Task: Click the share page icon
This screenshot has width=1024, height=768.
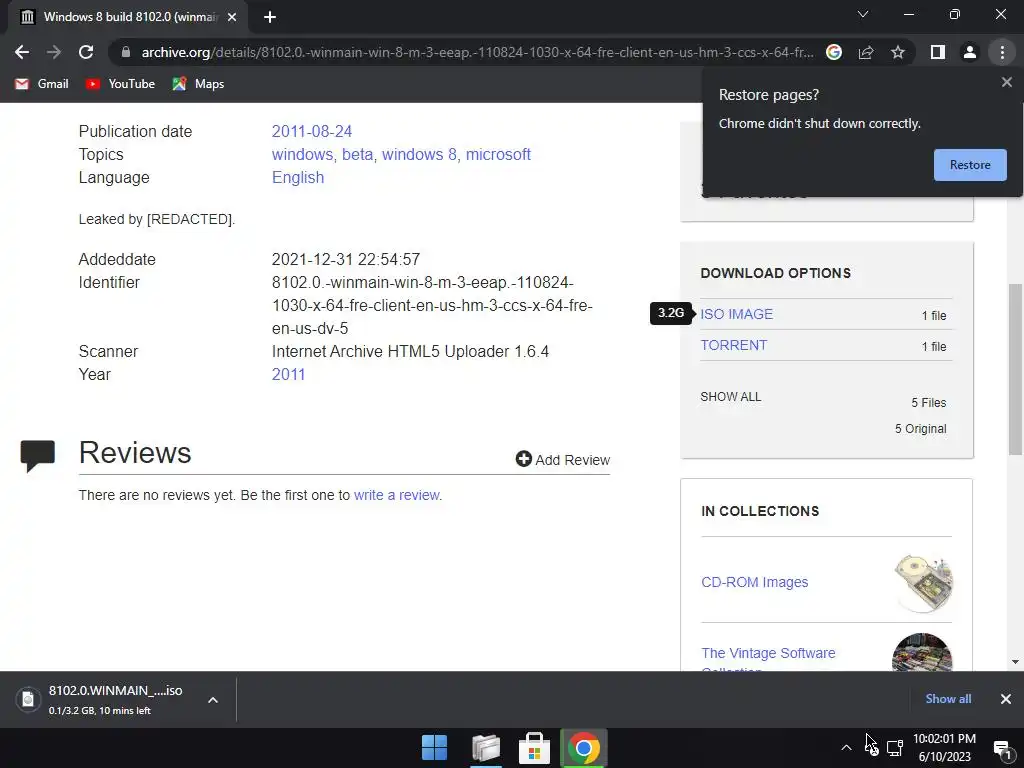Action: tap(866, 52)
